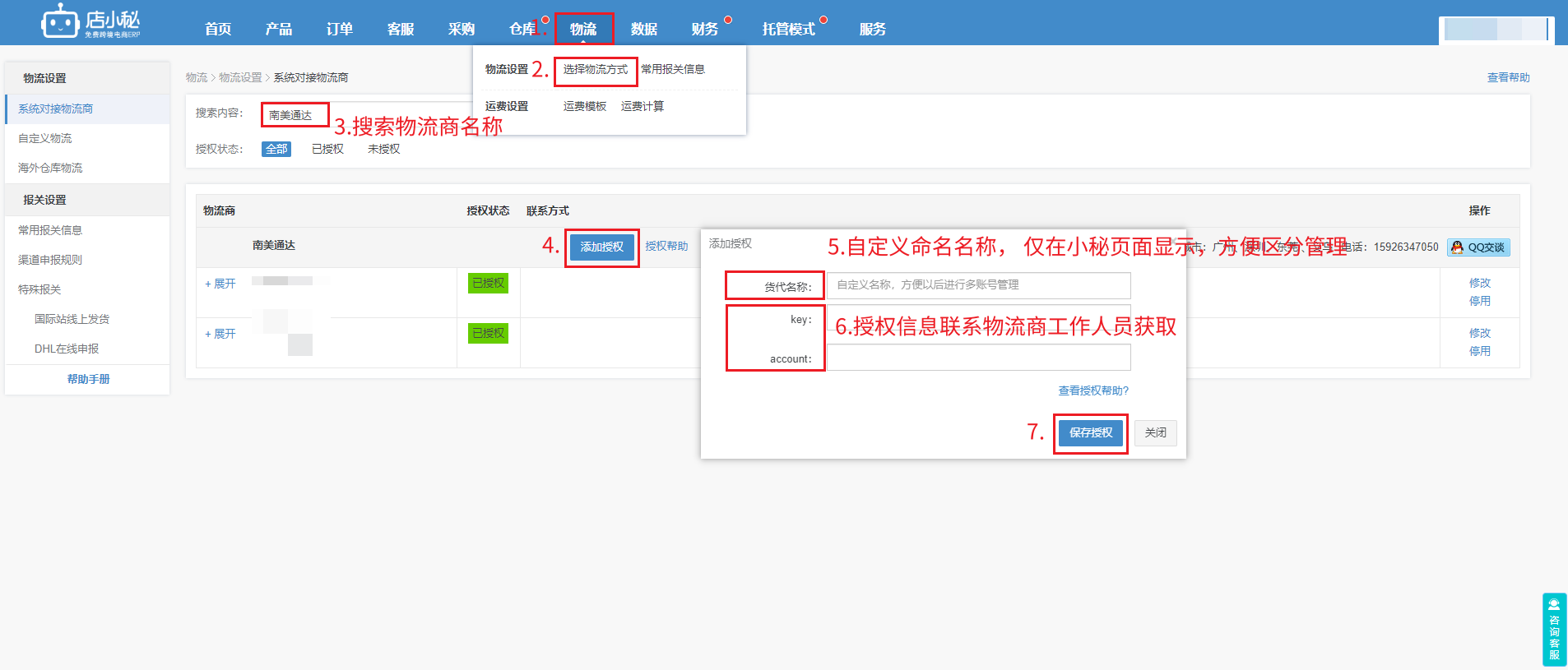Screen dimensions: 1568x670
Task: Open the 采购 top navigation menu
Action: click(462, 29)
